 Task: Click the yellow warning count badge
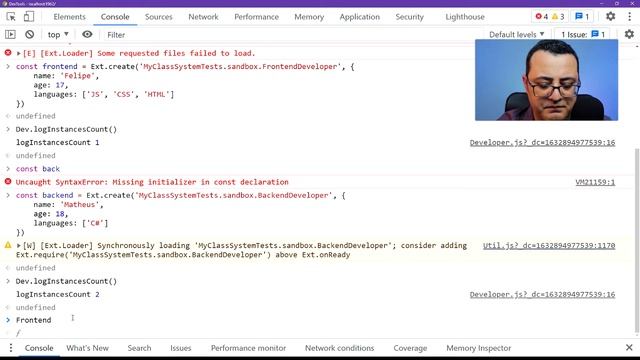coord(558,17)
